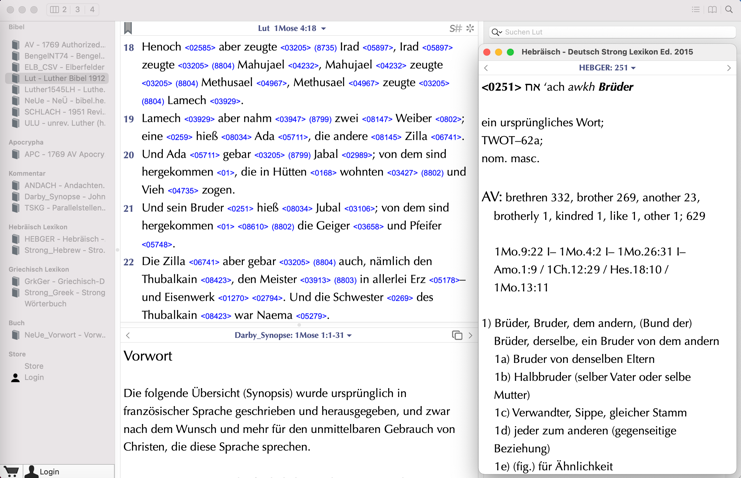Click the search magnifier in top toolbar
Image resolution: width=741 pixels, height=479 pixels.
(x=729, y=10)
